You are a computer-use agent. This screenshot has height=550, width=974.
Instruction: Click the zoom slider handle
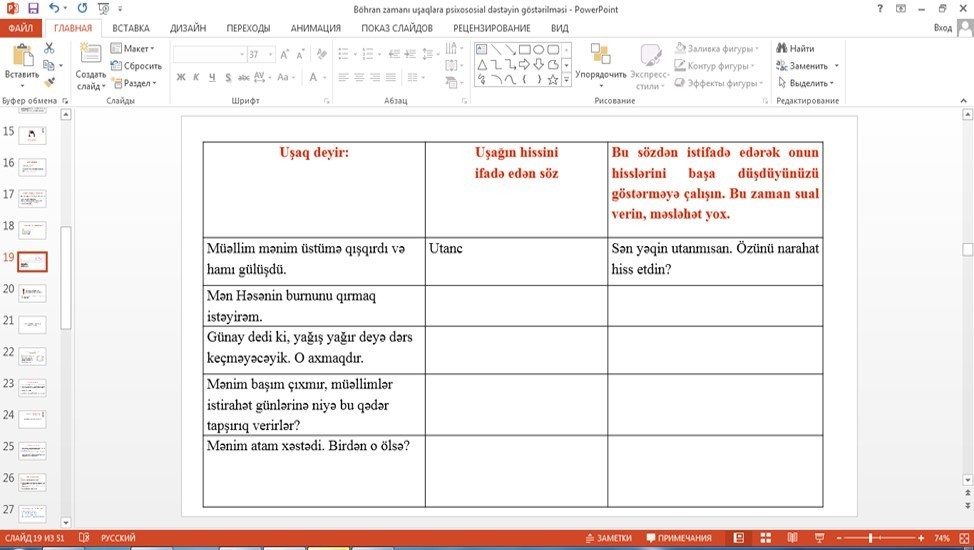871,538
